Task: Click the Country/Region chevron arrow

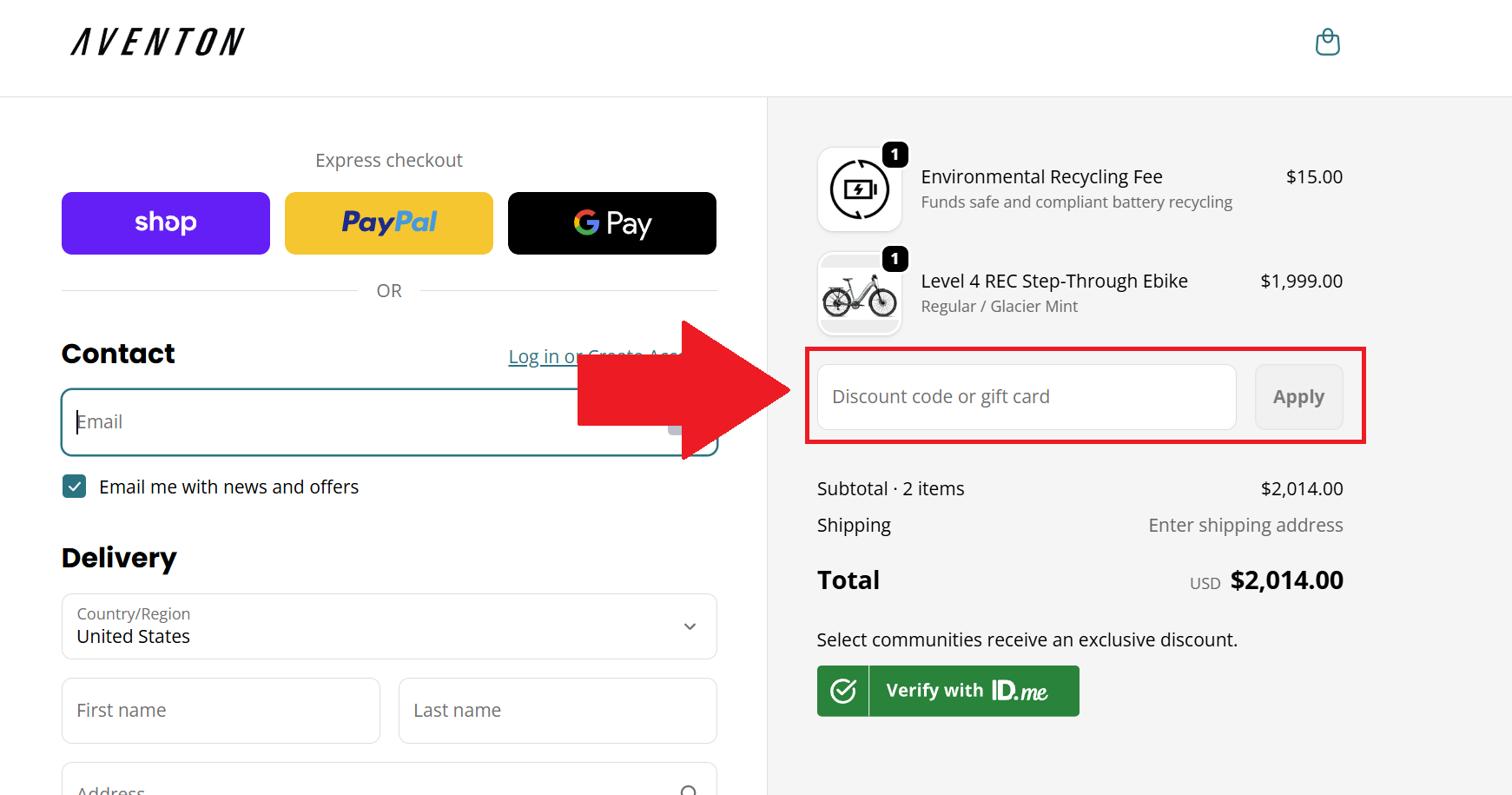Action: (x=690, y=626)
